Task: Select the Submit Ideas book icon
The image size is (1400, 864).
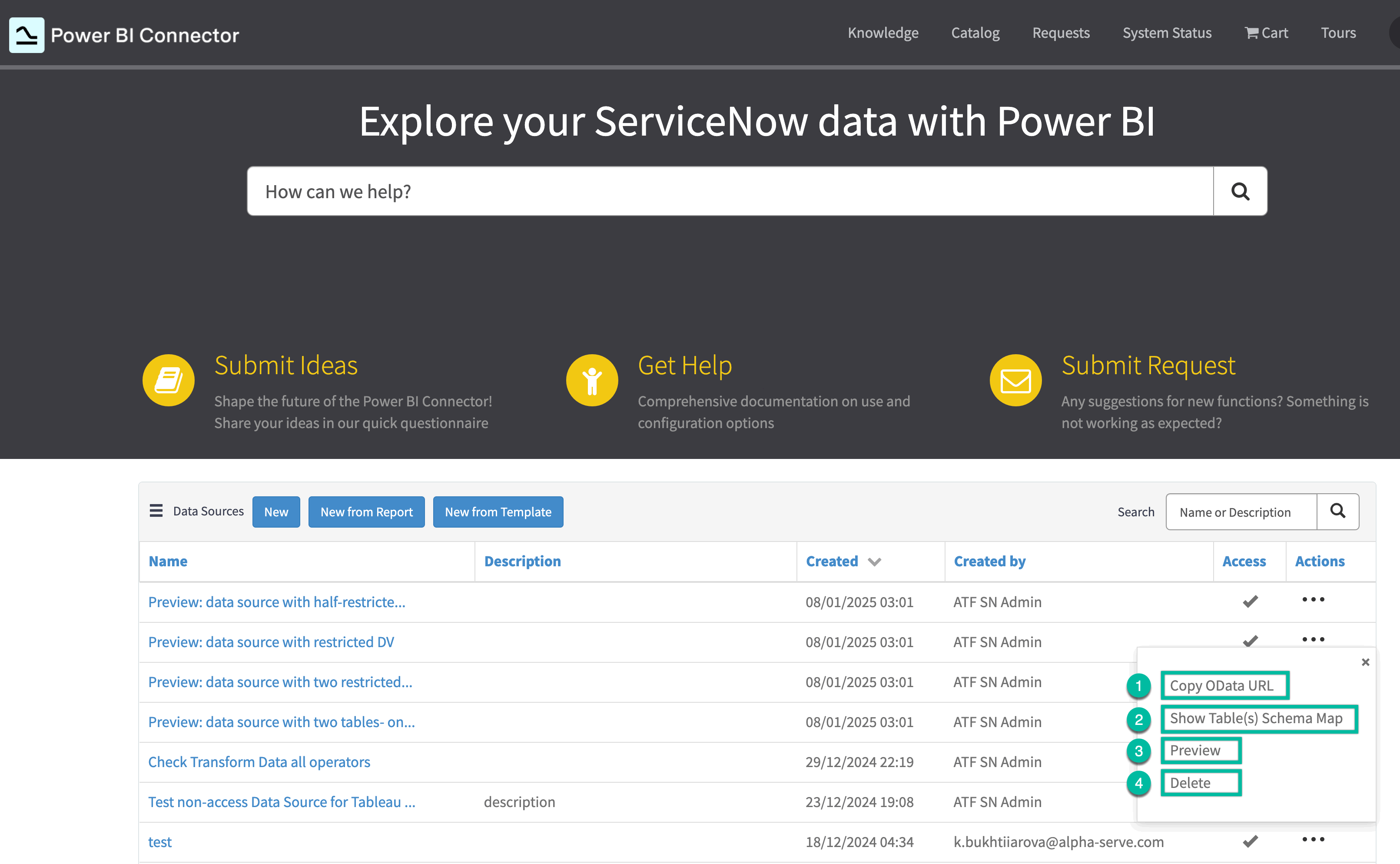Action: tap(168, 379)
